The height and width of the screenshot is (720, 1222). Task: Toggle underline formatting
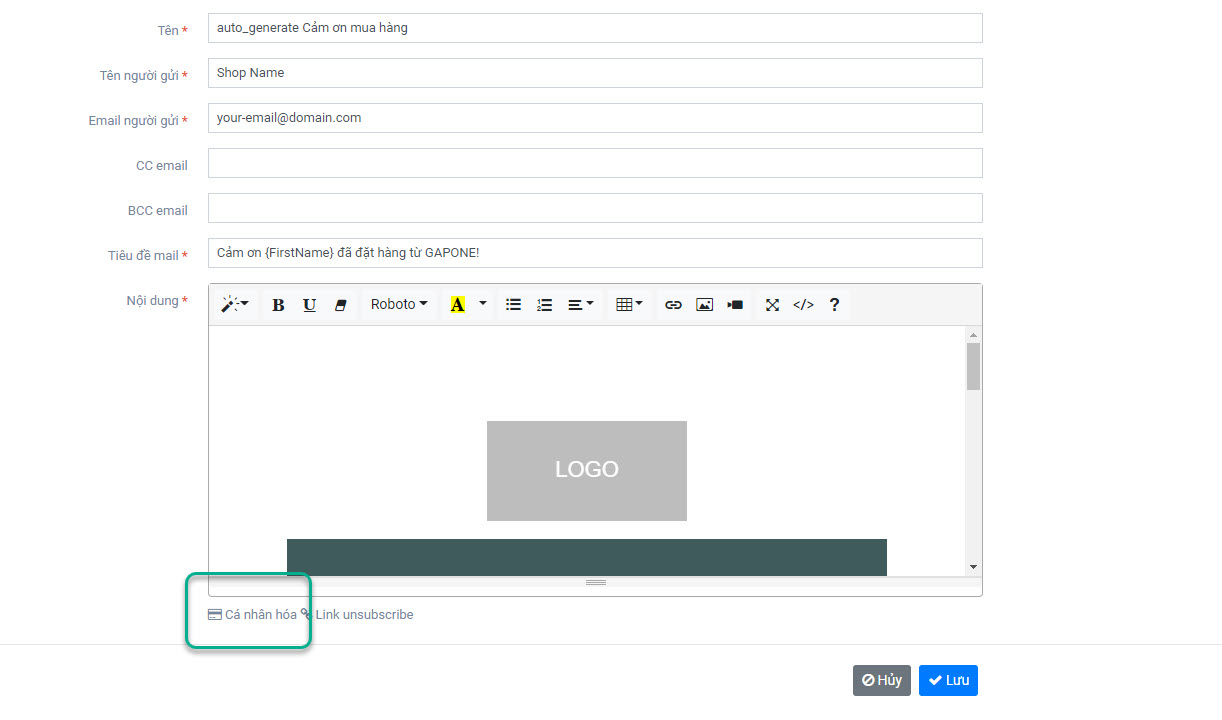tap(309, 305)
